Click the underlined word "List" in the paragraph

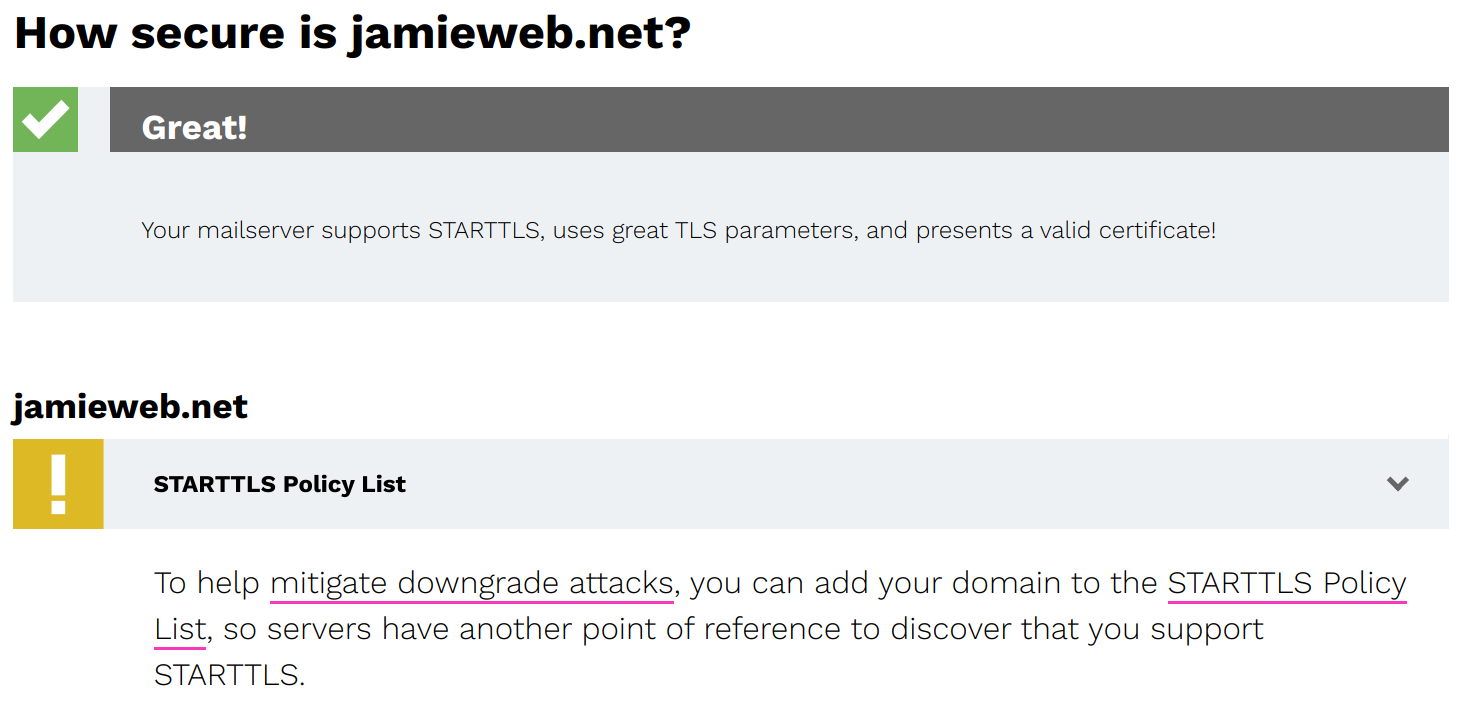[179, 629]
